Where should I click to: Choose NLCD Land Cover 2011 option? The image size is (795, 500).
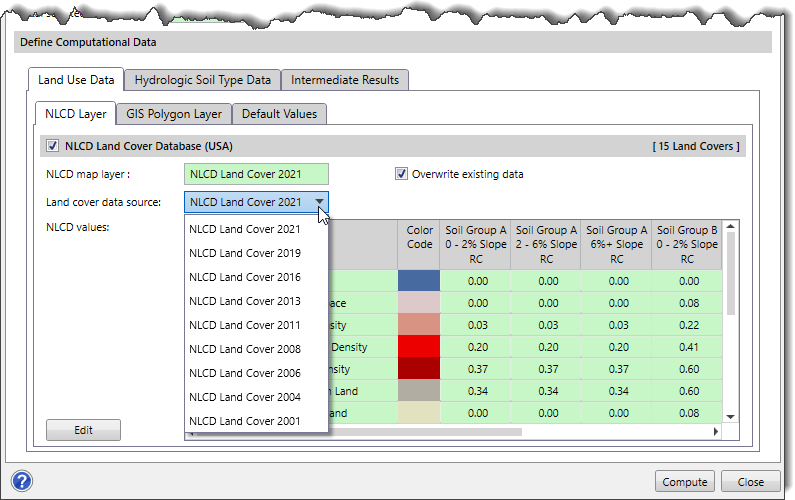tap(245, 325)
